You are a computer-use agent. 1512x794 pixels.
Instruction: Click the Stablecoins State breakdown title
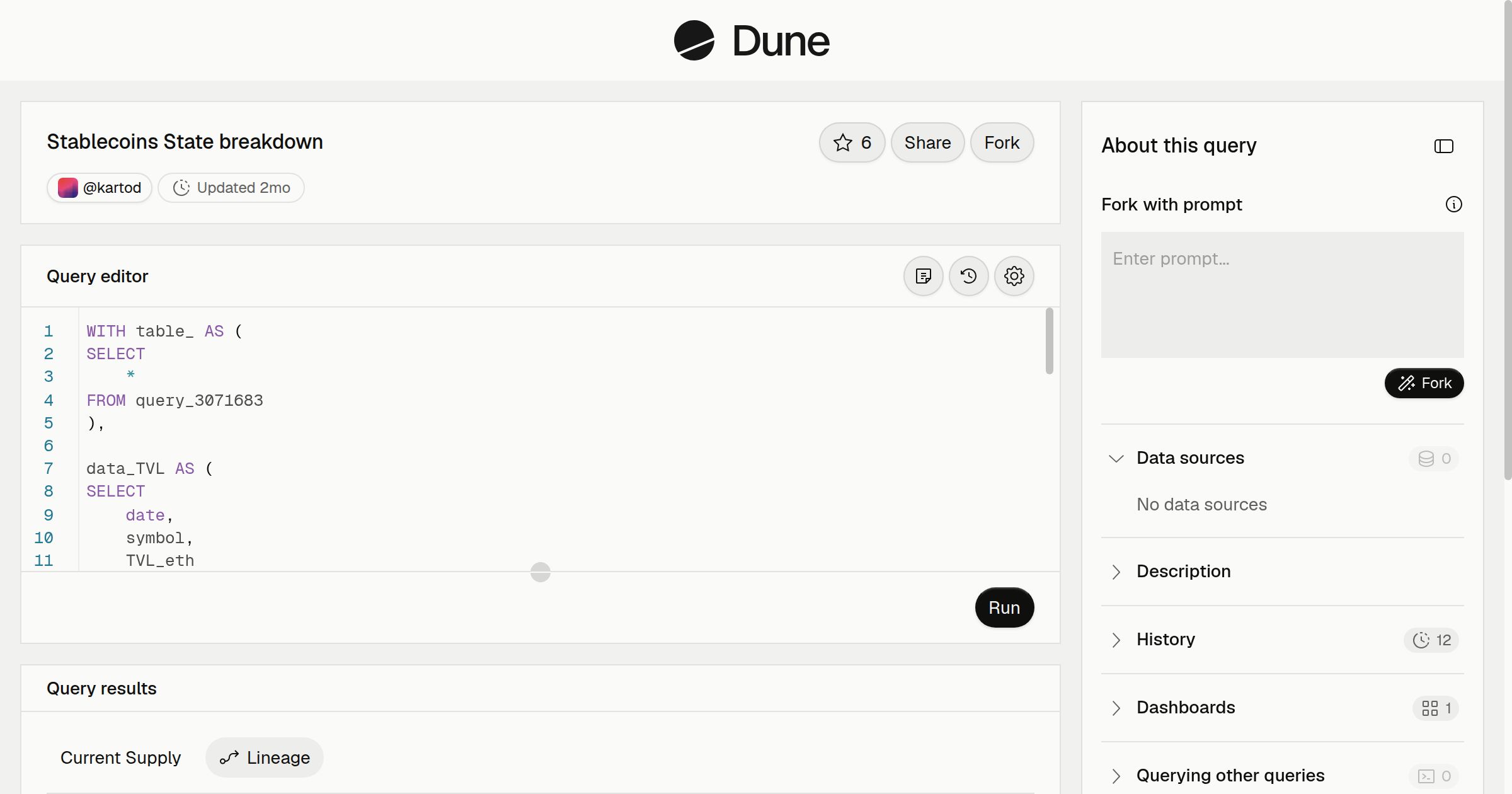[x=185, y=142]
